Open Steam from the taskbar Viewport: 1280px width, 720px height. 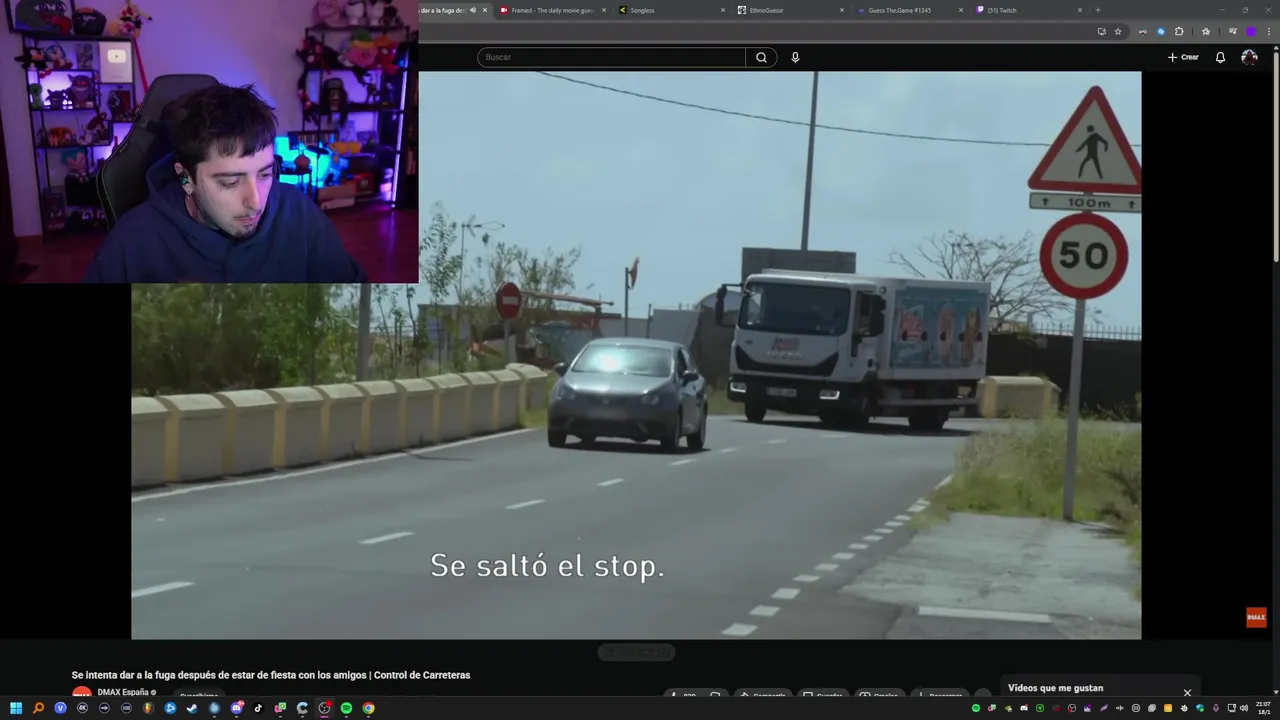(192, 708)
